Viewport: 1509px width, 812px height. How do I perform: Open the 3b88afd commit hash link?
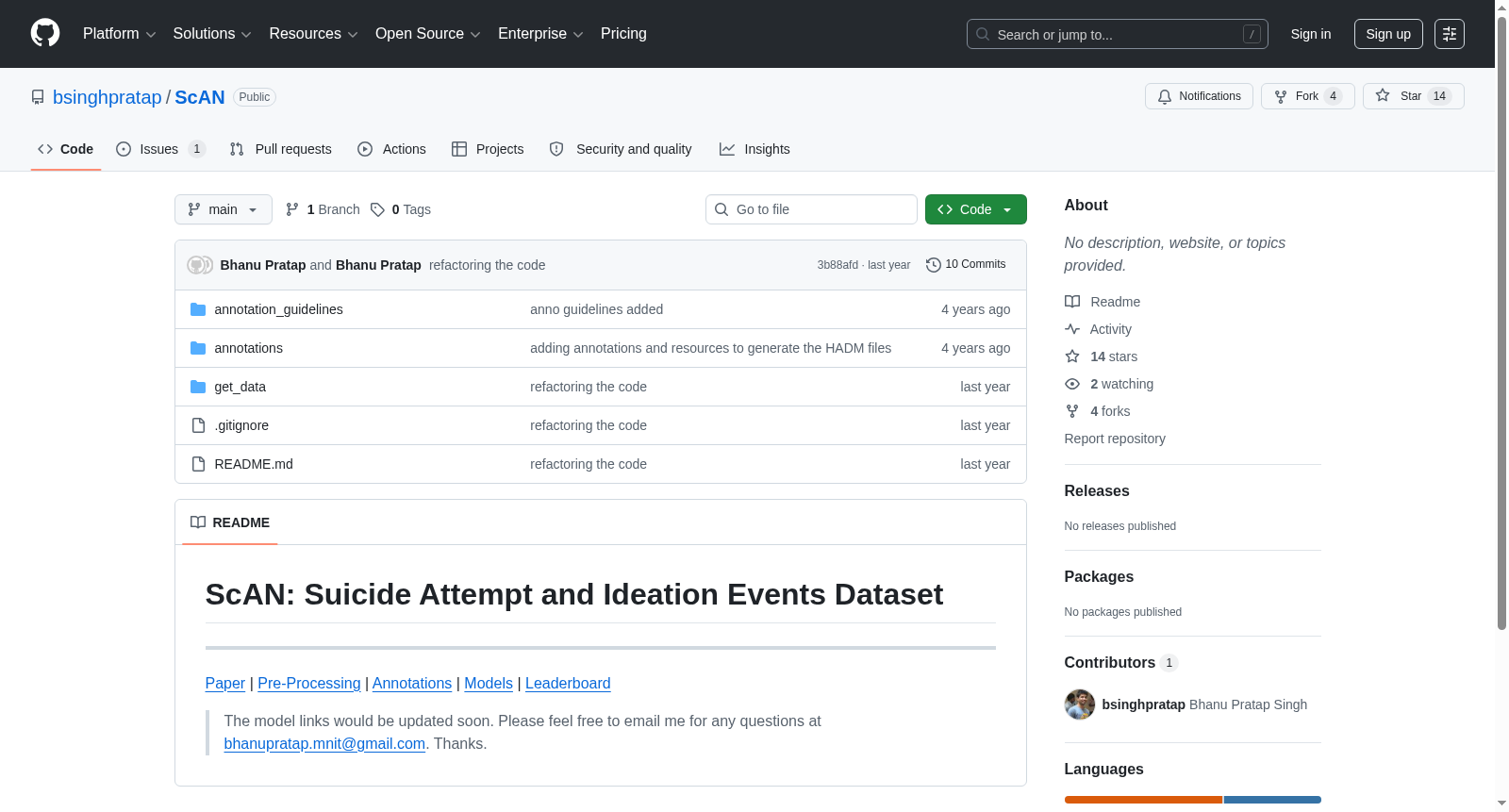click(837, 265)
